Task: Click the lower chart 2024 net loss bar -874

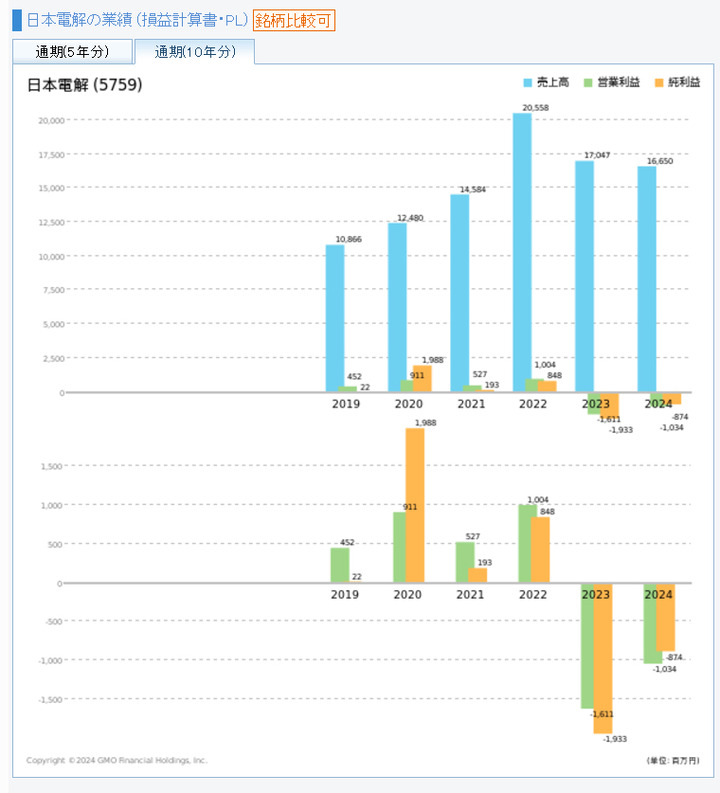Action: [665, 618]
